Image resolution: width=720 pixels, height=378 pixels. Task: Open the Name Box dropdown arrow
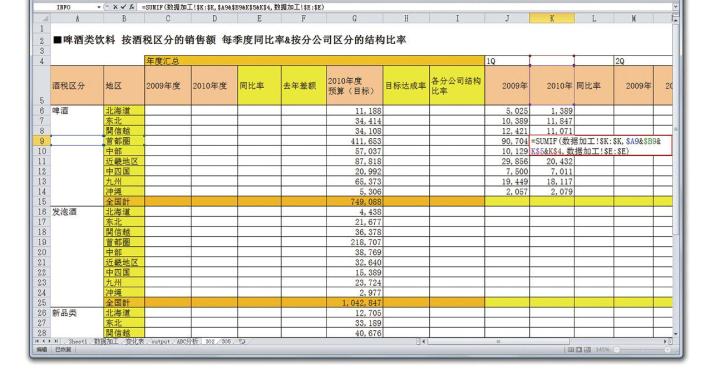[99, 7]
